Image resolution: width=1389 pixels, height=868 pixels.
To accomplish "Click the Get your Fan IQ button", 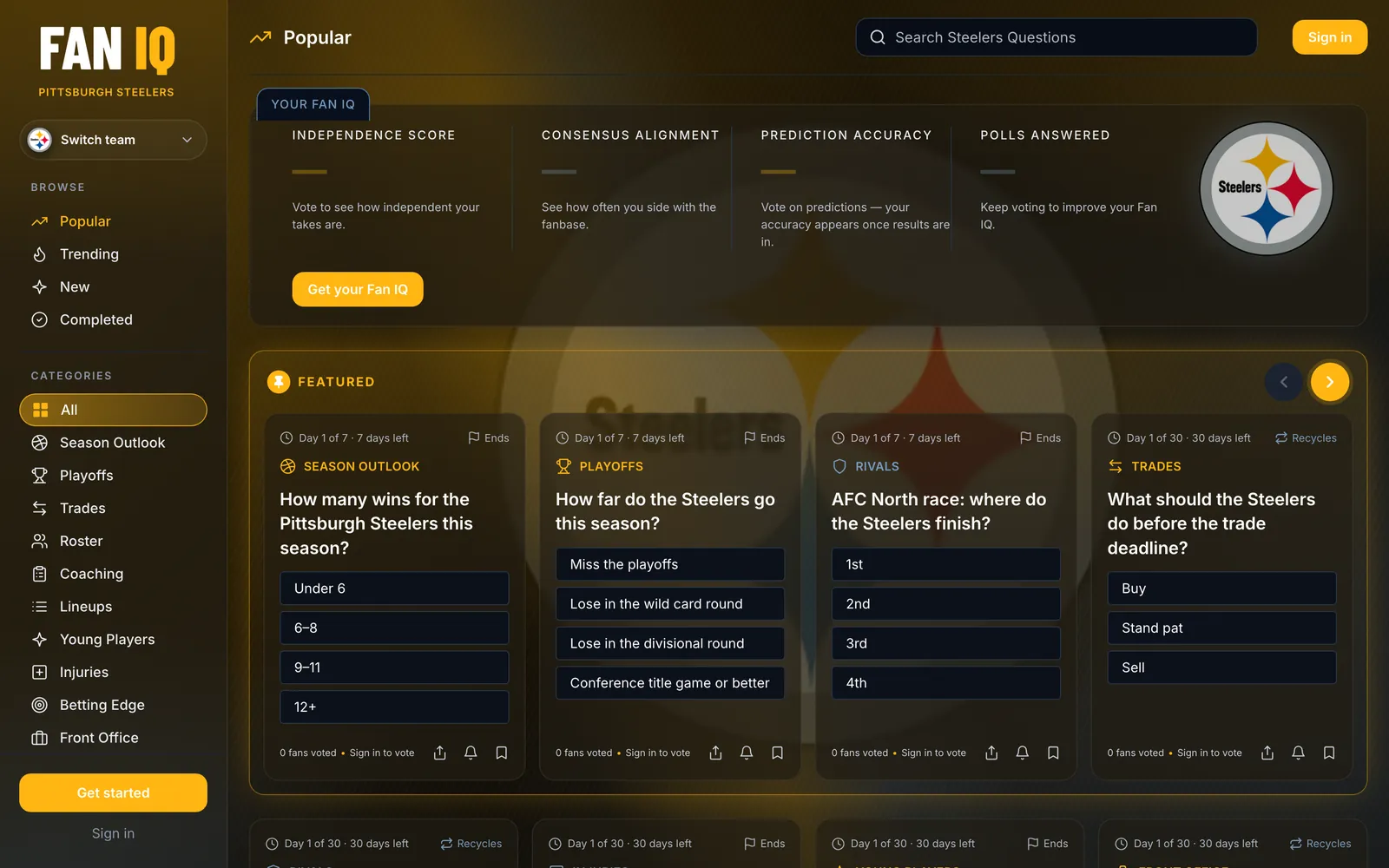I will tap(358, 289).
